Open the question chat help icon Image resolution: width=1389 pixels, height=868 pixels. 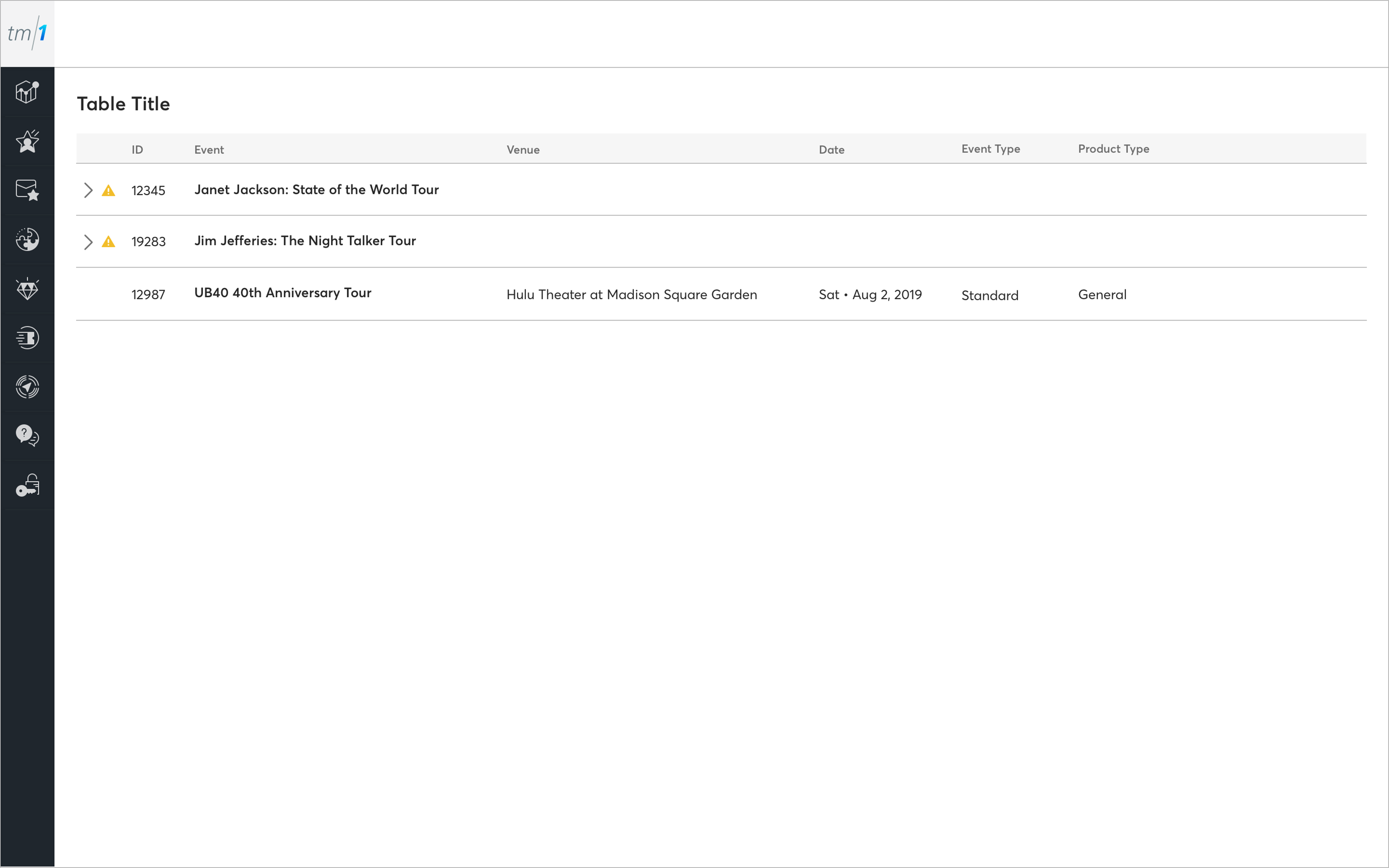27,436
